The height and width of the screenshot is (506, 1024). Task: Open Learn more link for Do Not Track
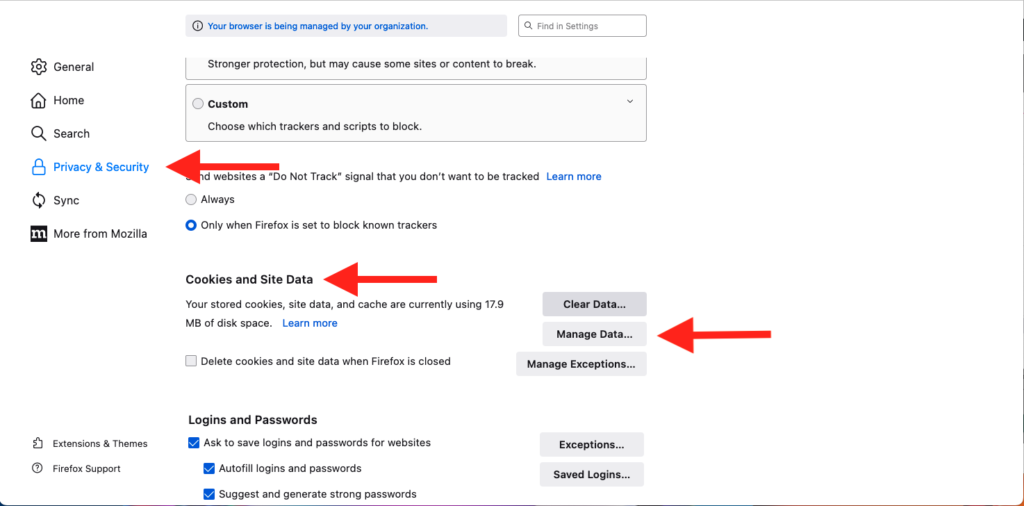(573, 177)
